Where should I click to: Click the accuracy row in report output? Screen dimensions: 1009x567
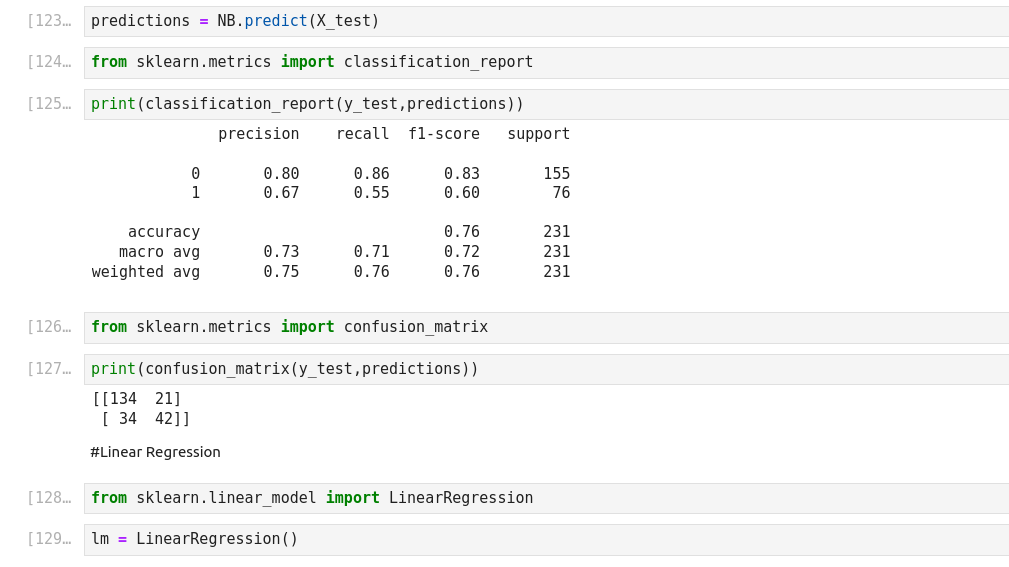point(164,232)
